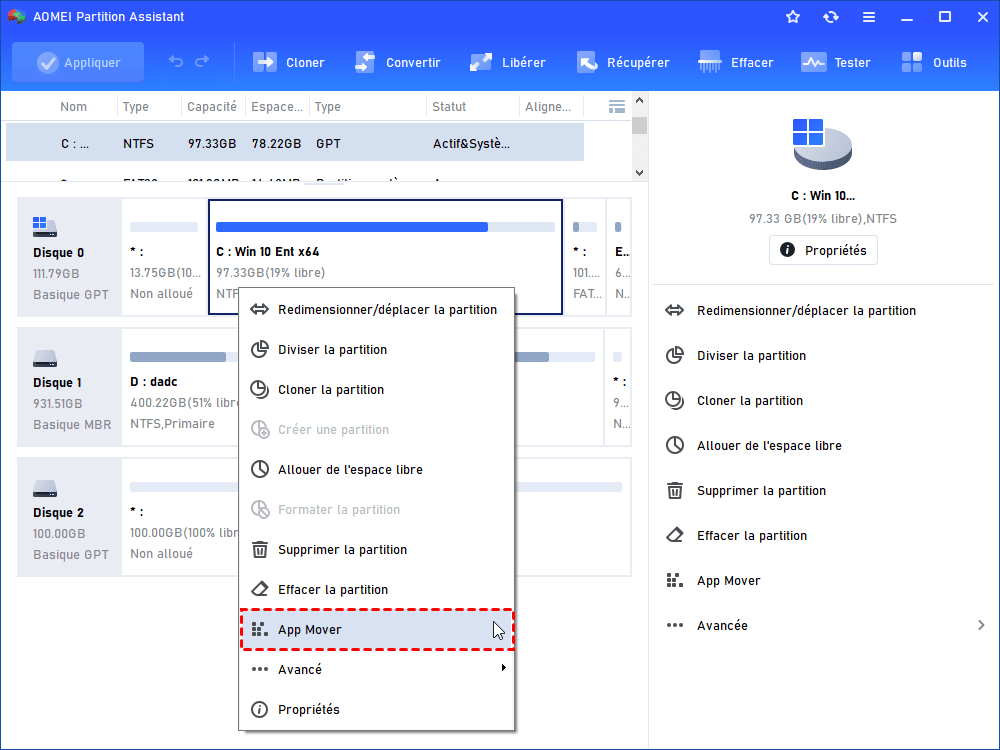This screenshot has height=750, width=1000.
Task: Click Allouer de l'espace libre in right panel
Action: pos(769,446)
